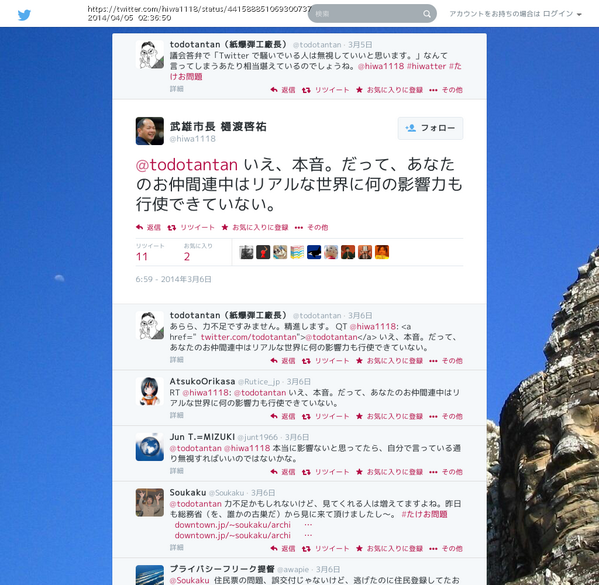The width and height of the screenshot is (599, 585).
Task: Click @hiwa1118 handle under the mayor's name
Action: tap(193, 139)
